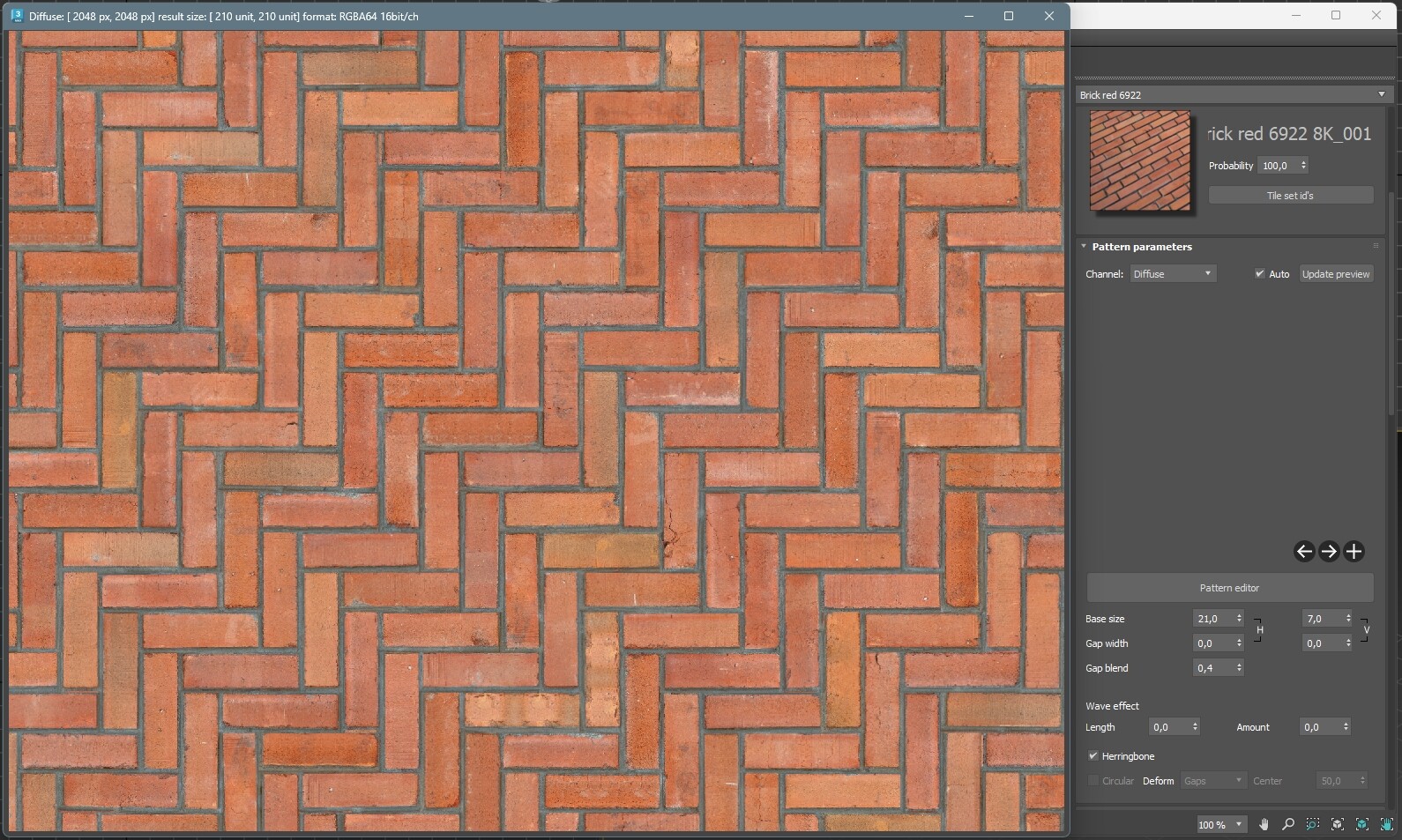Collapse the Pattern parameters rollout

pyautogui.click(x=1084, y=247)
